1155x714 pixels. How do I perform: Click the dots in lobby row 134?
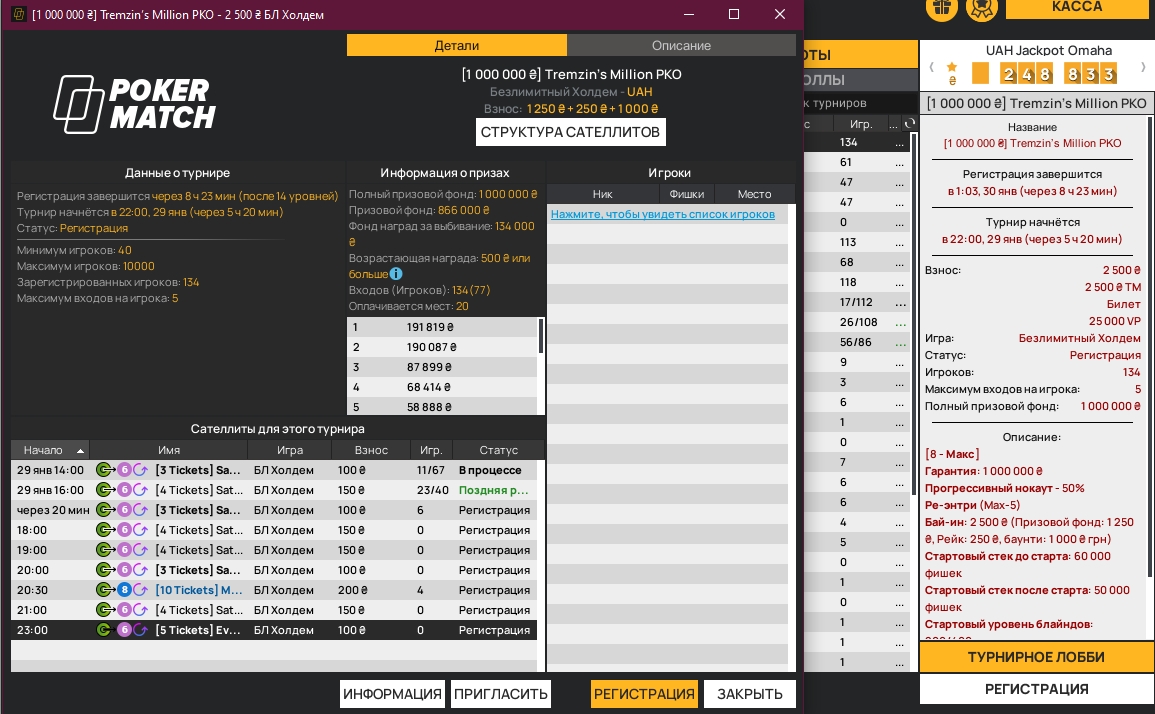pos(899,144)
